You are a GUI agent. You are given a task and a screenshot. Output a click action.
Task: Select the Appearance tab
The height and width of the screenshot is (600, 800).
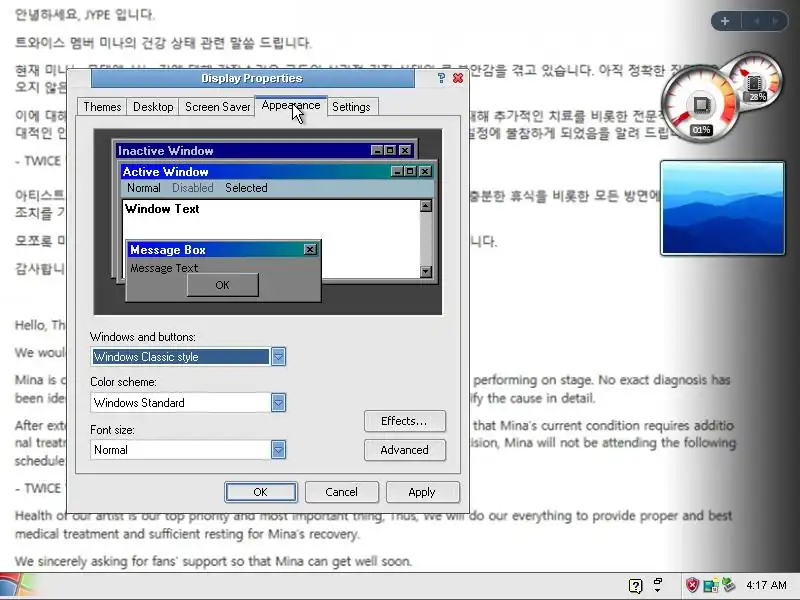click(291, 105)
